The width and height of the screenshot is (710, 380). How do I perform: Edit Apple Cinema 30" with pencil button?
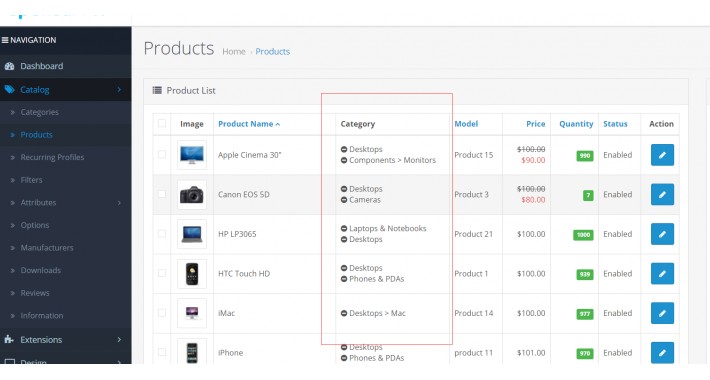pos(662,155)
